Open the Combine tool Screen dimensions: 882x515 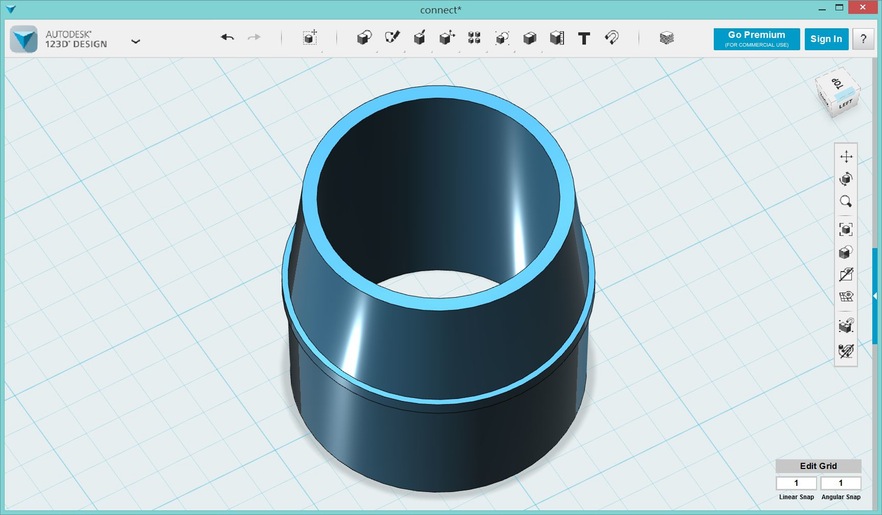click(529, 38)
